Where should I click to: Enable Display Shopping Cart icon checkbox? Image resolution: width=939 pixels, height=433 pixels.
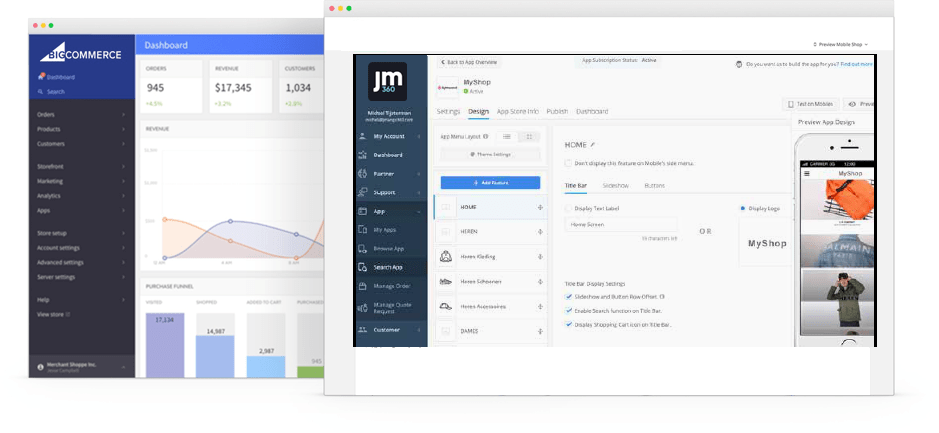[x=569, y=324]
